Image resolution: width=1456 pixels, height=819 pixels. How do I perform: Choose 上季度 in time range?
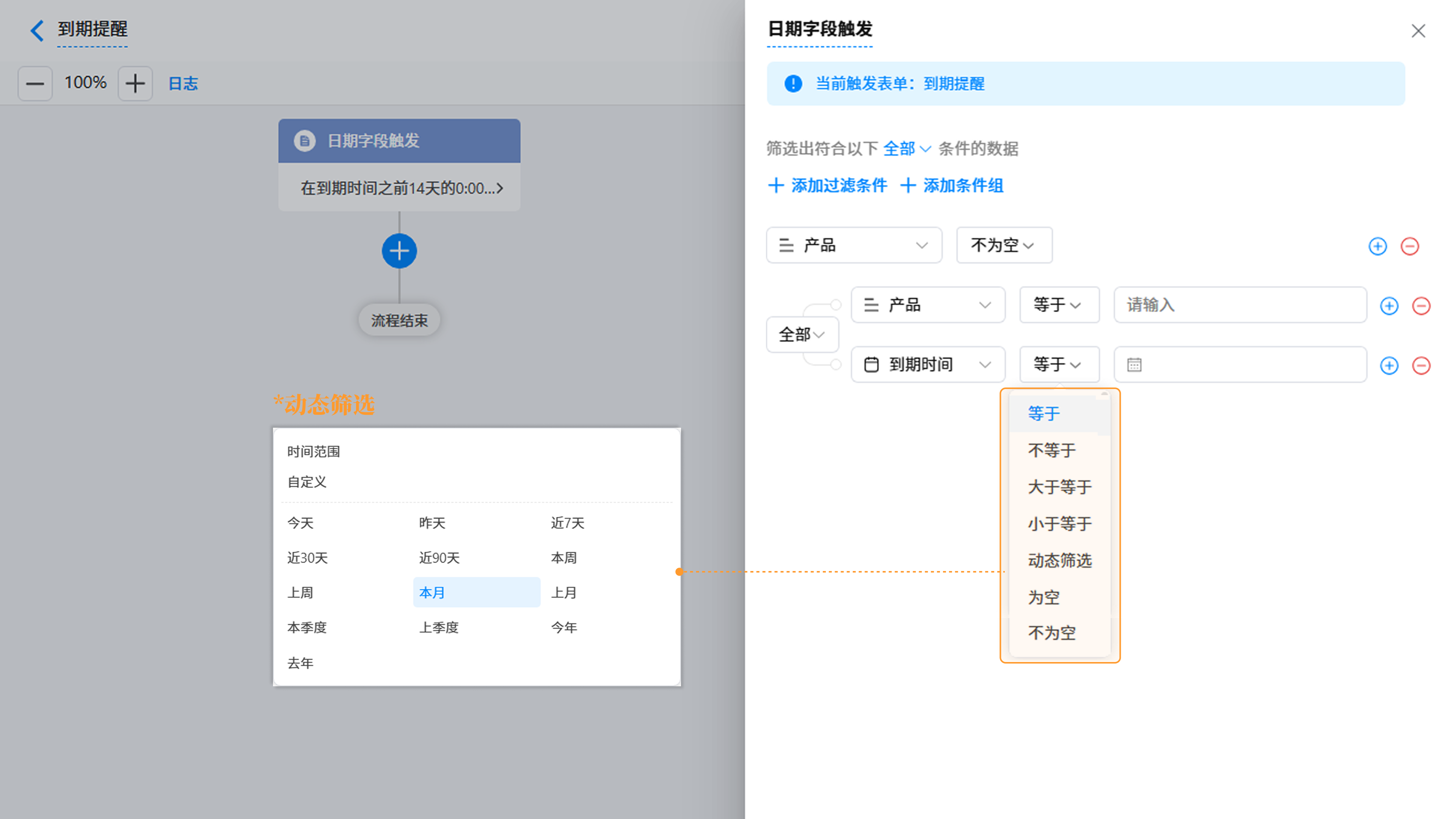(439, 628)
